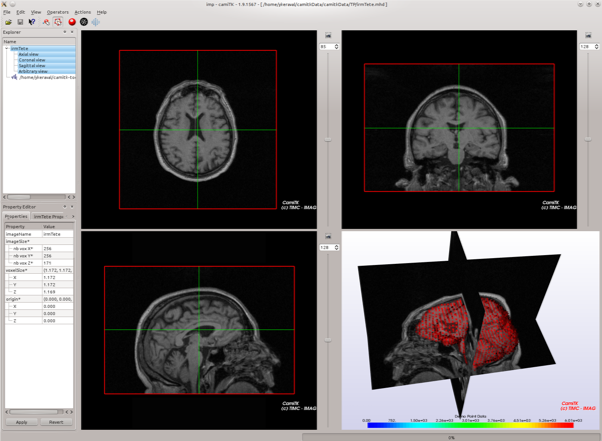Open the Operators menu
Screen dimensions: 602x441
pyautogui.click(x=58, y=12)
